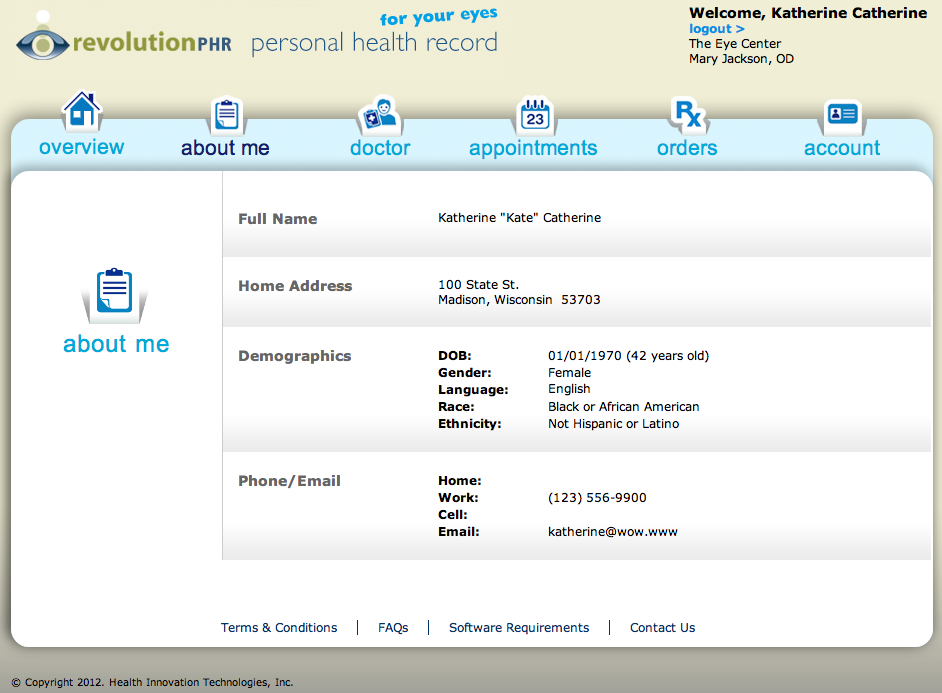Click the Full Name section label

click(x=278, y=219)
